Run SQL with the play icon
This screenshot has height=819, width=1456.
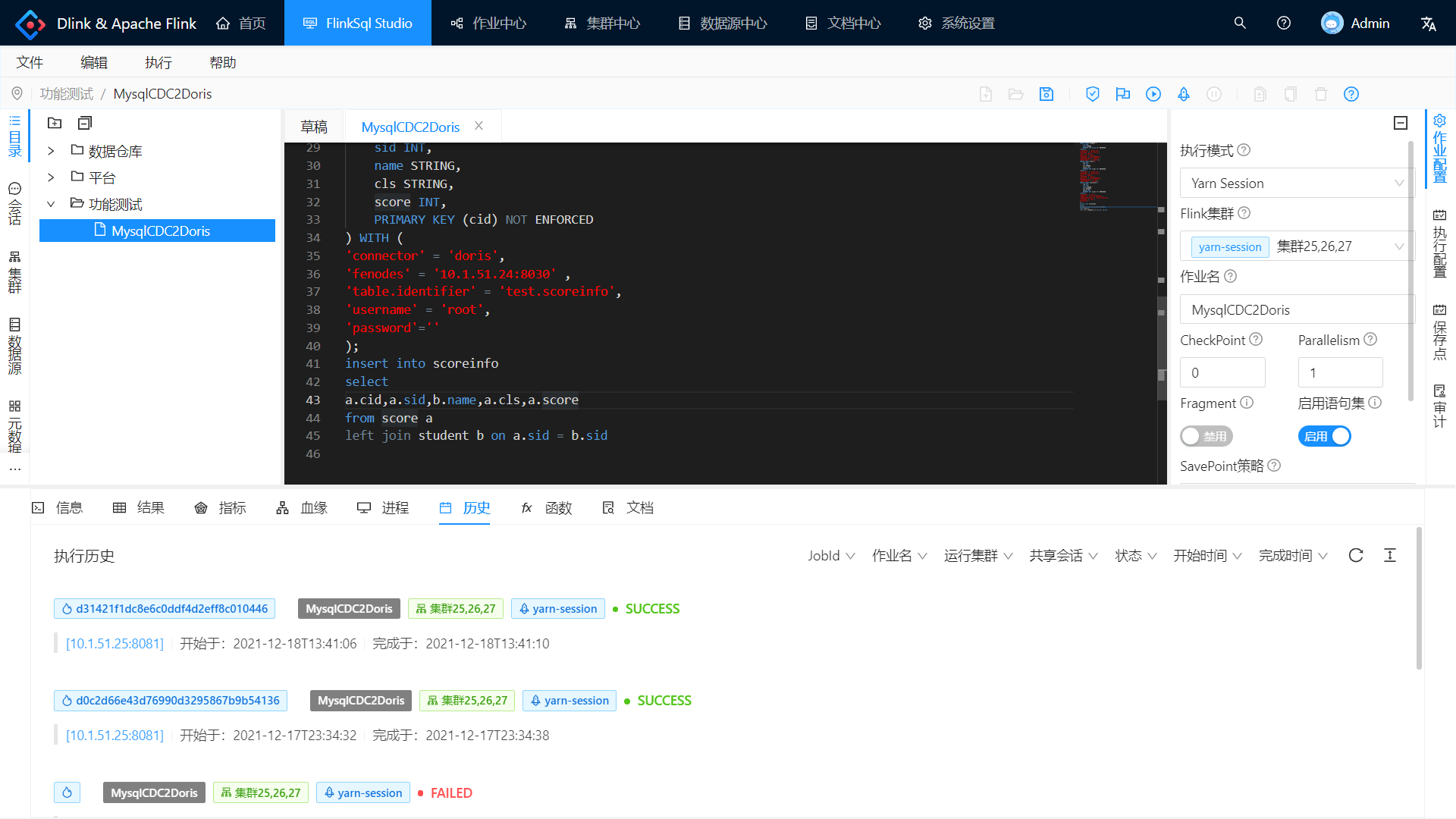1153,94
